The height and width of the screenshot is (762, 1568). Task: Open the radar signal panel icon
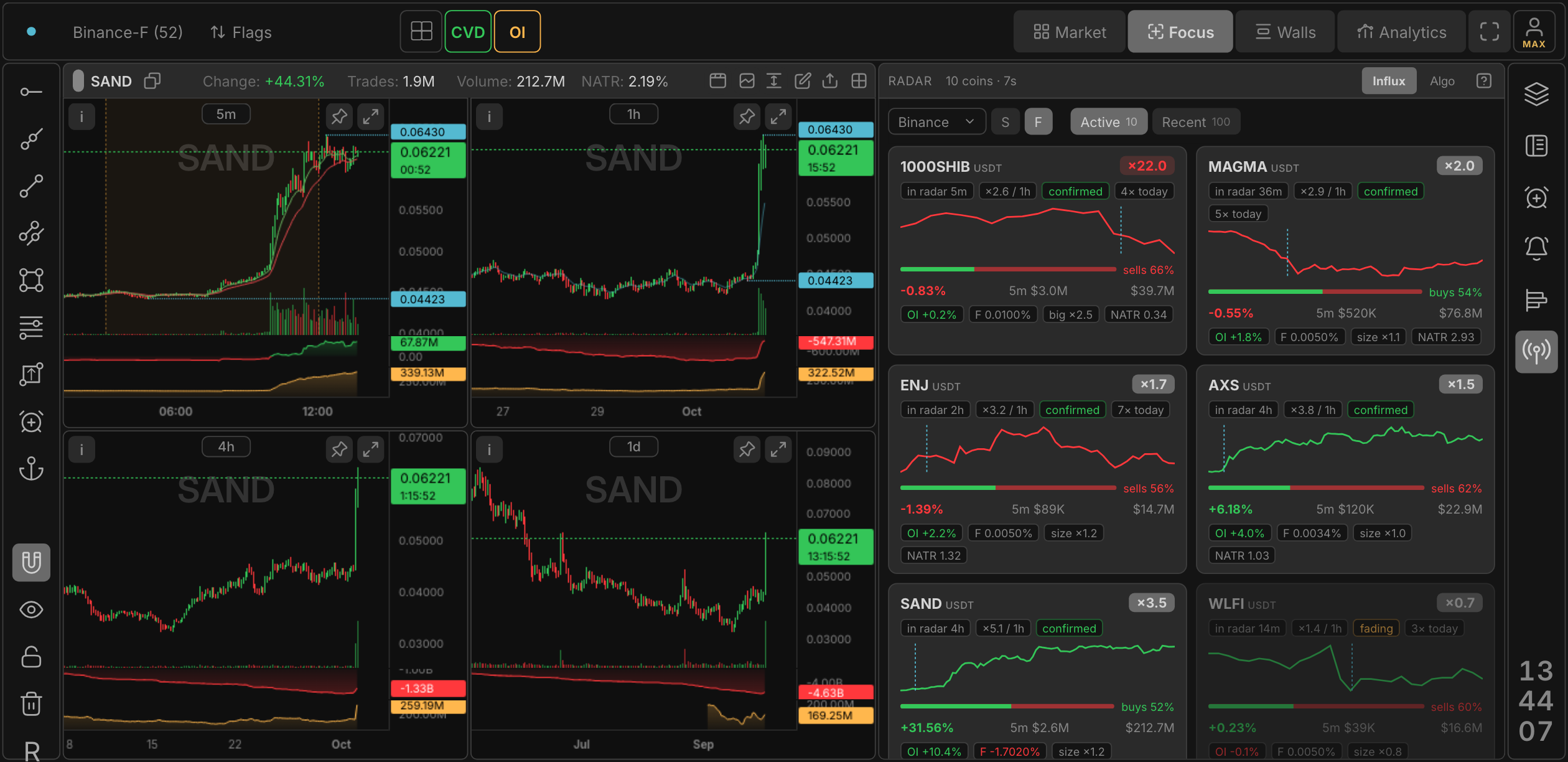[x=1536, y=352]
